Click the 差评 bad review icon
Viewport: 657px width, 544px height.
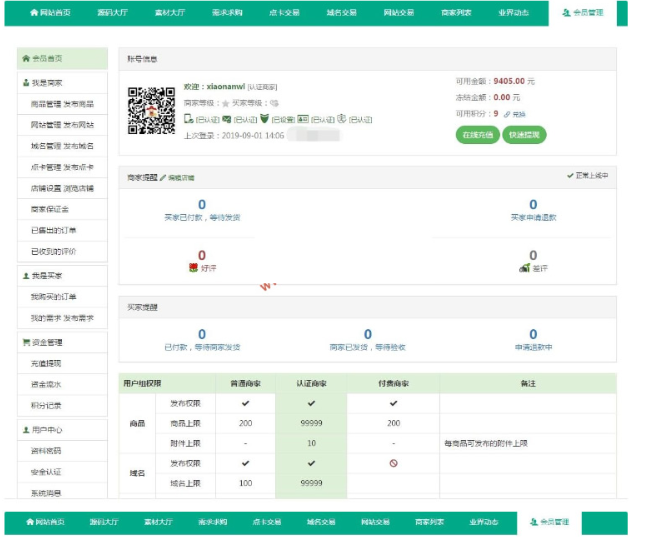(524, 268)
